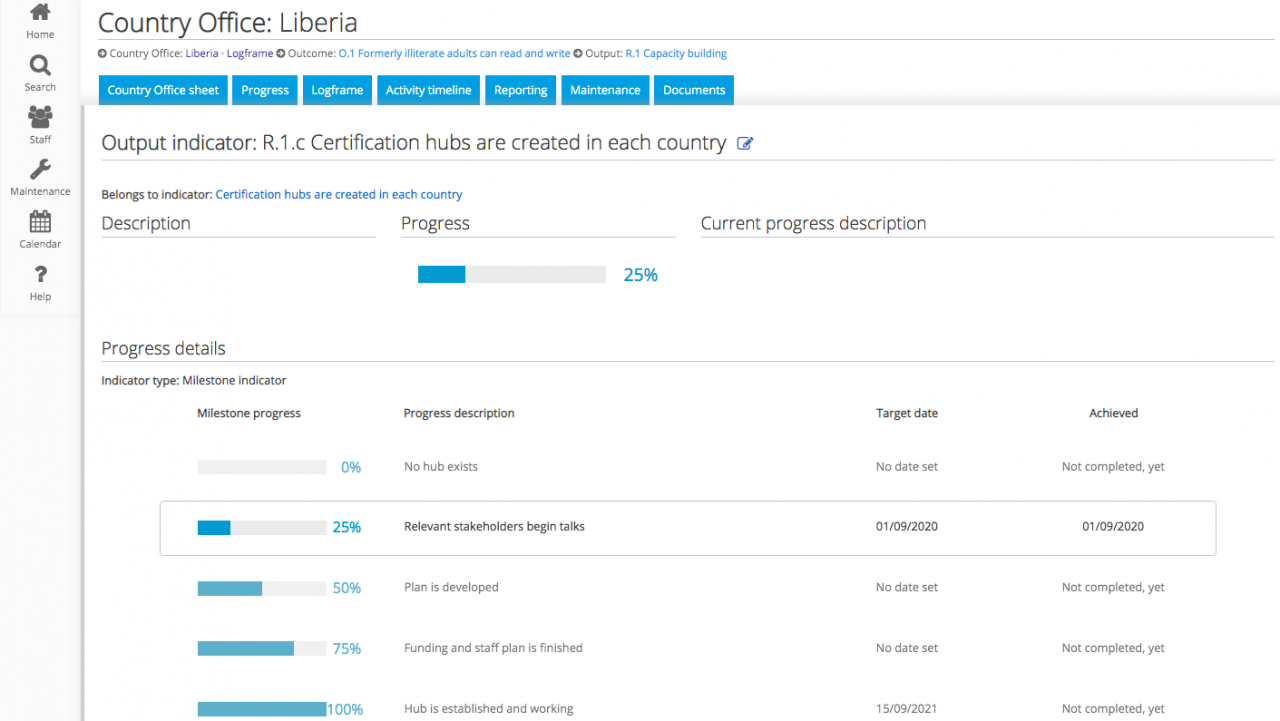Select the Logframe tab

click(337, 90)
